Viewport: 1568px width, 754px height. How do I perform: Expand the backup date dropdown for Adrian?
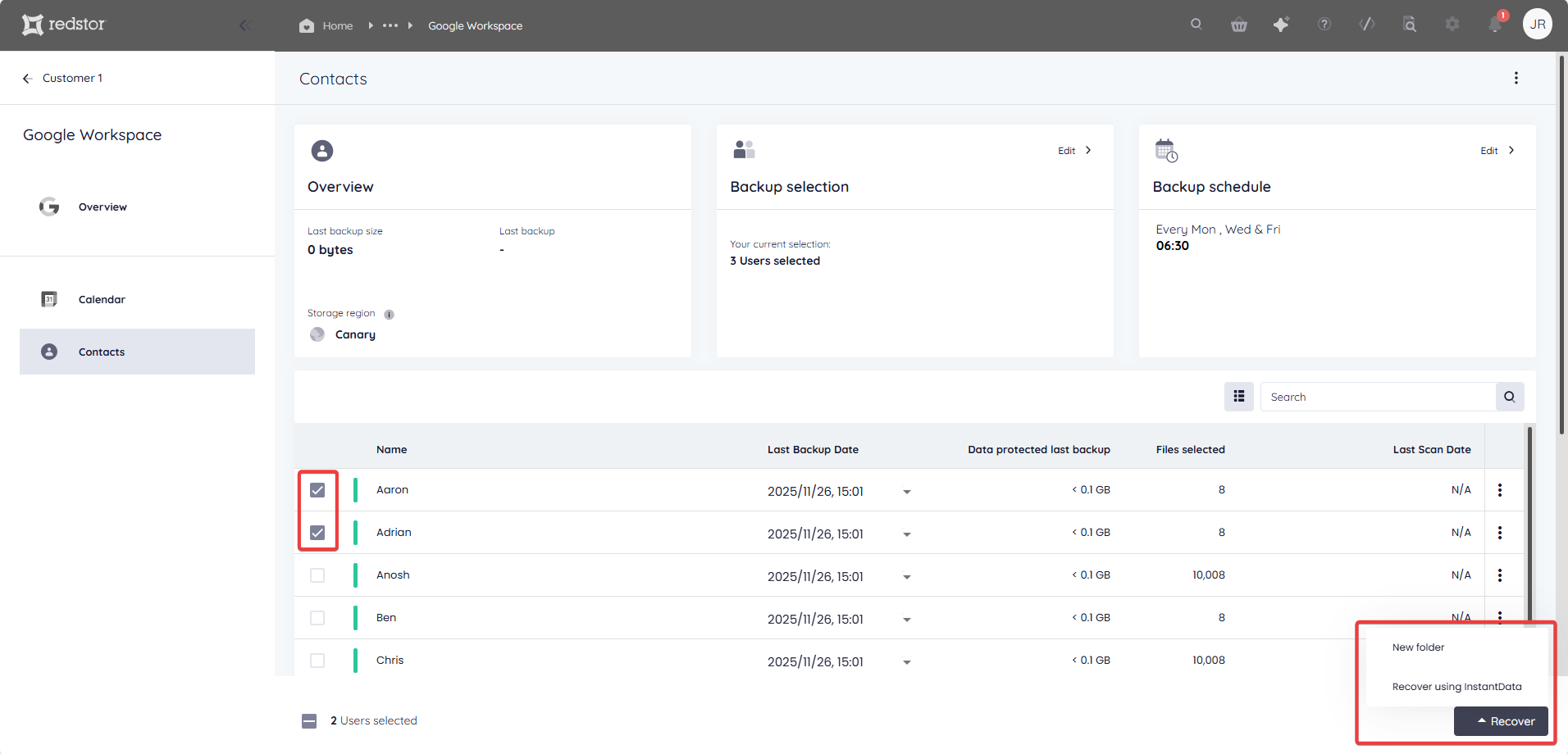(x=907, y=534)
